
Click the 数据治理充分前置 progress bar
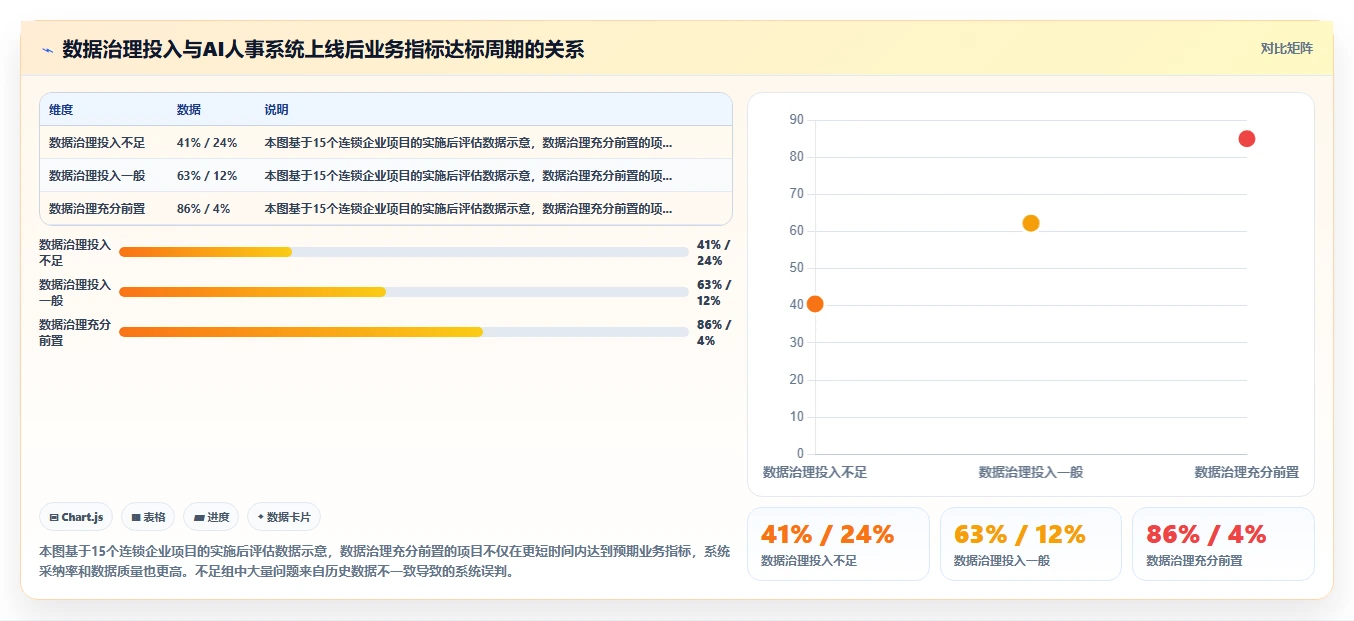pyautogui.click(x=404, y=332)
